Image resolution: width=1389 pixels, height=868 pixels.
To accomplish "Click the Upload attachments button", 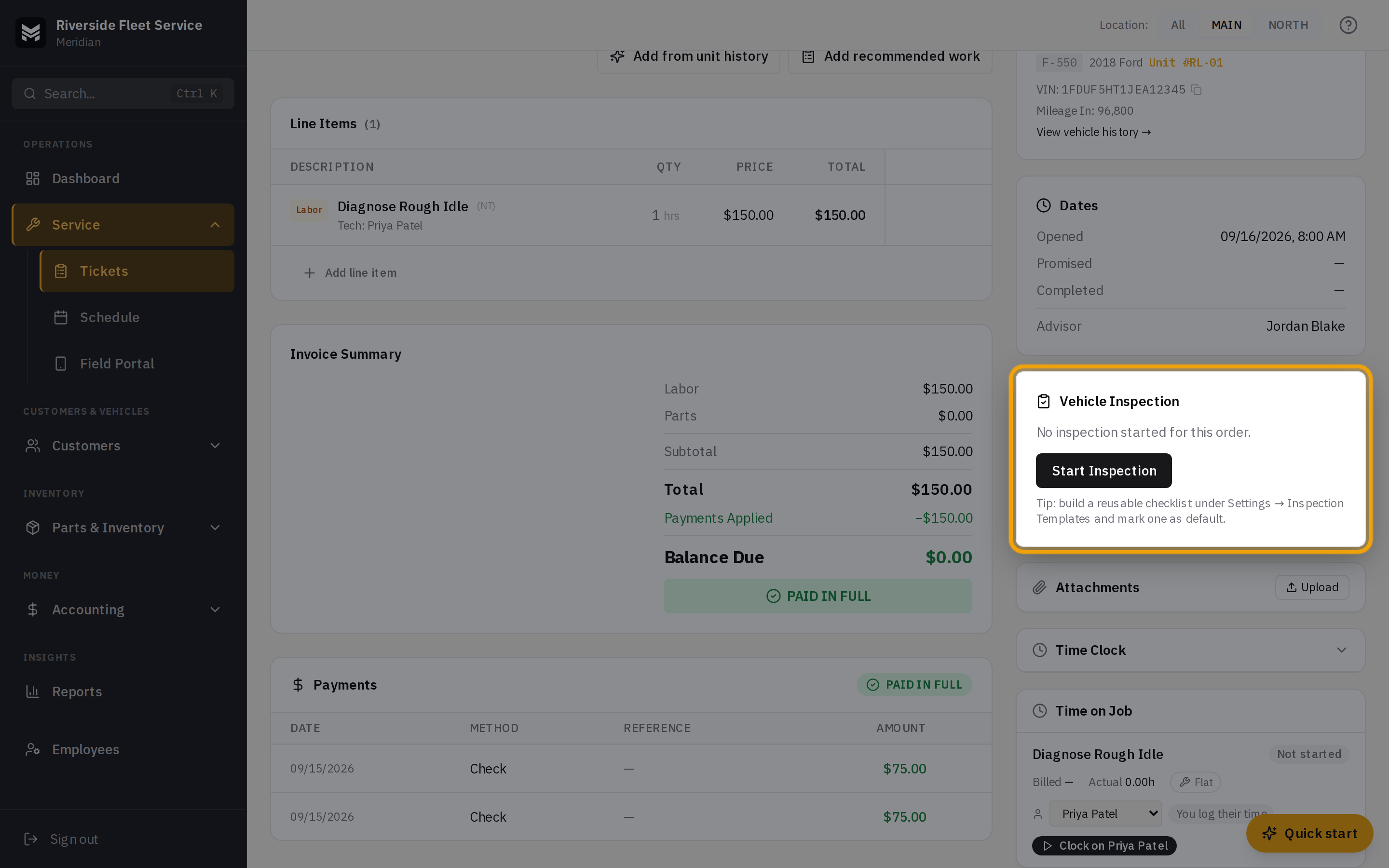I will 1311,588.
